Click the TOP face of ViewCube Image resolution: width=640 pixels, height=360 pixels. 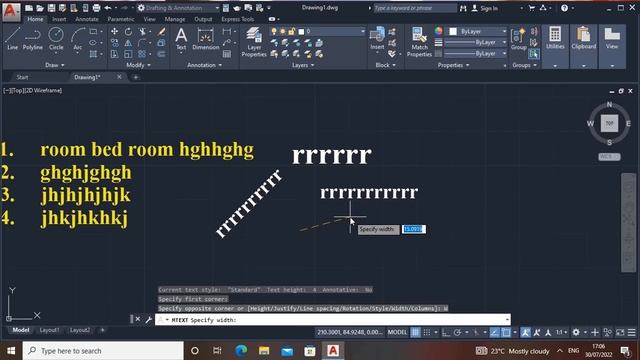[609, 123]
